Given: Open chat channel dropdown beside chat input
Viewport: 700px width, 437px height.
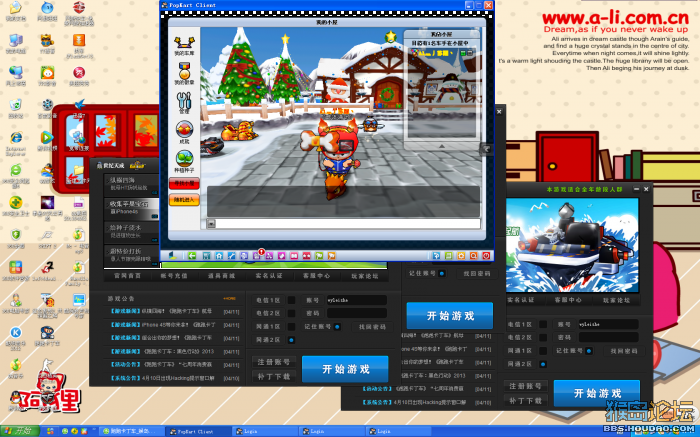Looking at the screenshot, I should coord(212,224).
